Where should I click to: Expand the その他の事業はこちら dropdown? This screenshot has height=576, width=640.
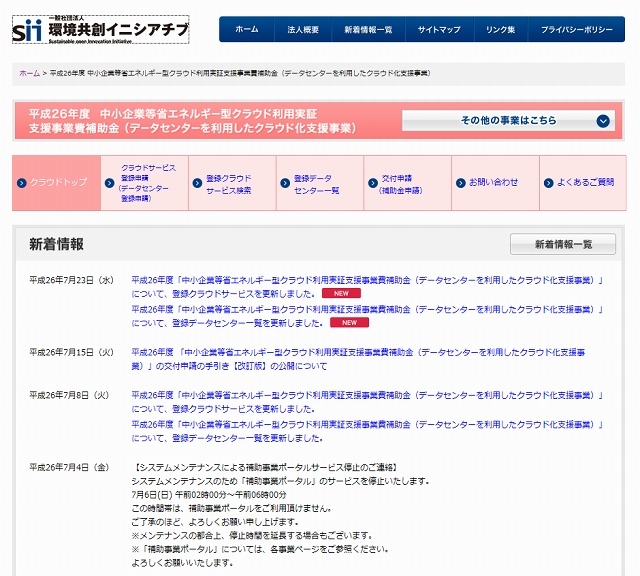click(509, 120)
